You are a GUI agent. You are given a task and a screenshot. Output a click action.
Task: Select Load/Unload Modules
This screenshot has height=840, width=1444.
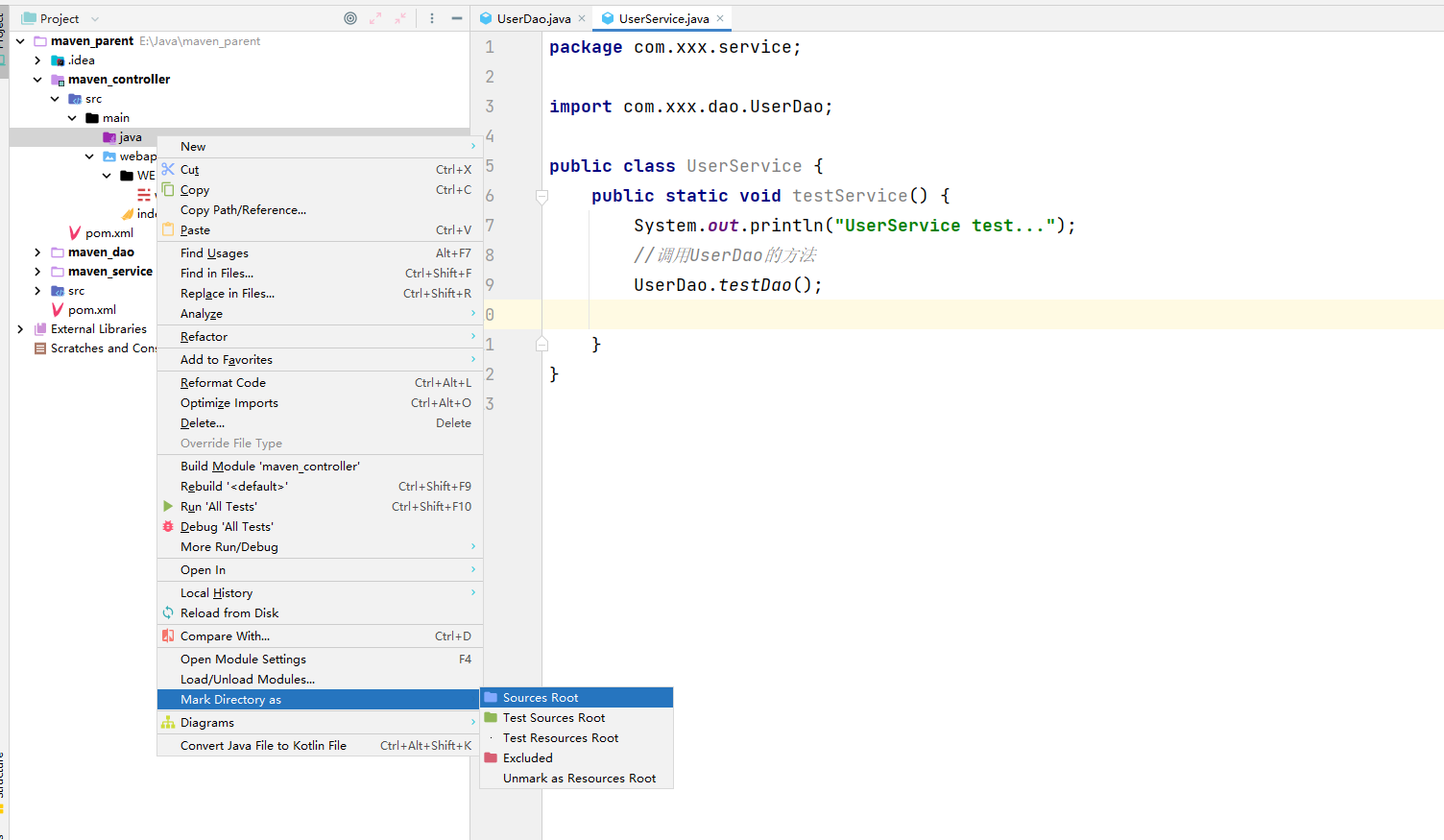[x=320, y=680]
